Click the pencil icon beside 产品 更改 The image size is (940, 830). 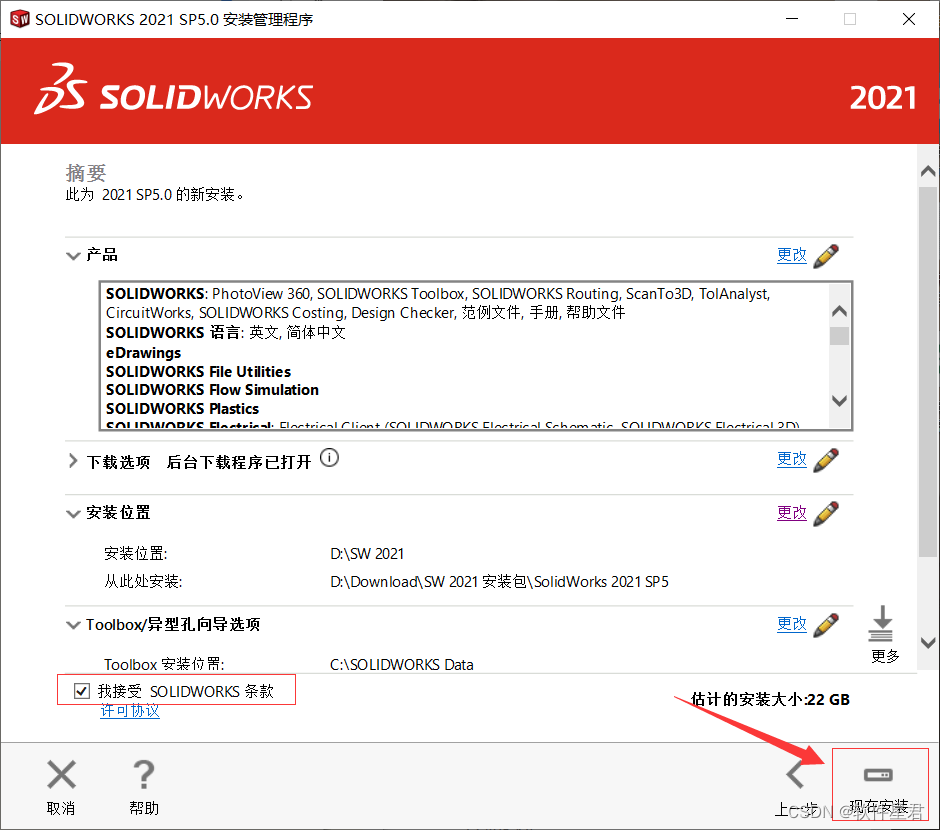(x=826, y=256)
